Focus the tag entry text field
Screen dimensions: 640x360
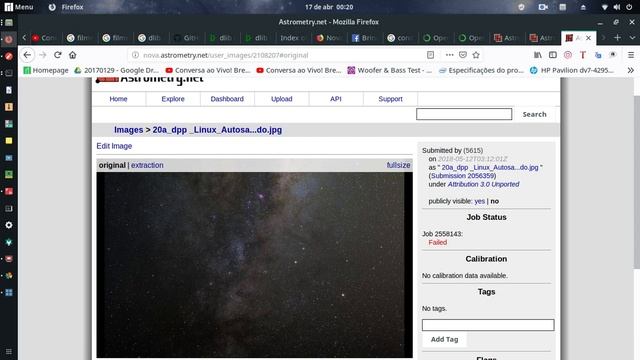[x=488, y=325]
